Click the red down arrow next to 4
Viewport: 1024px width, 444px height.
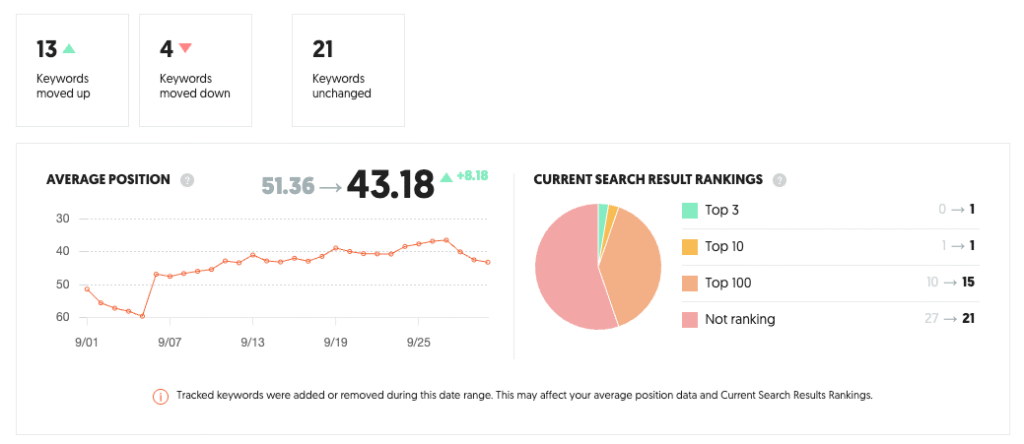186,48
